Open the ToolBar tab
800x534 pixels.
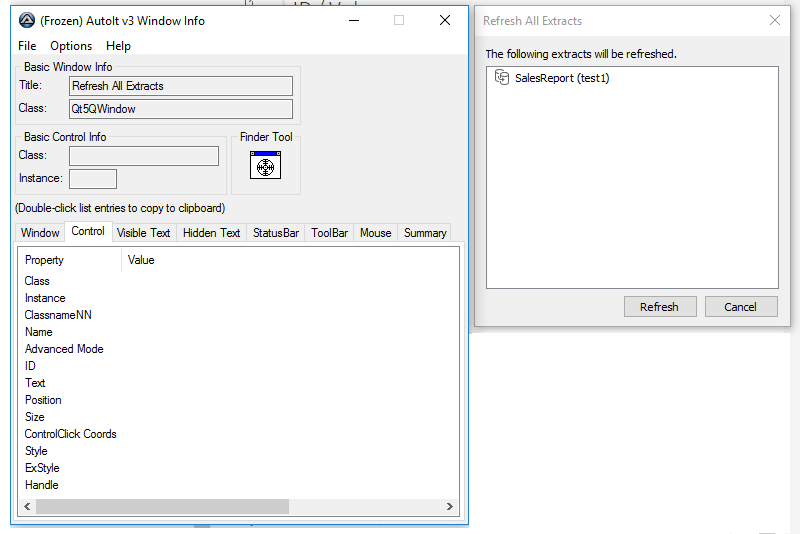(330, 233)
